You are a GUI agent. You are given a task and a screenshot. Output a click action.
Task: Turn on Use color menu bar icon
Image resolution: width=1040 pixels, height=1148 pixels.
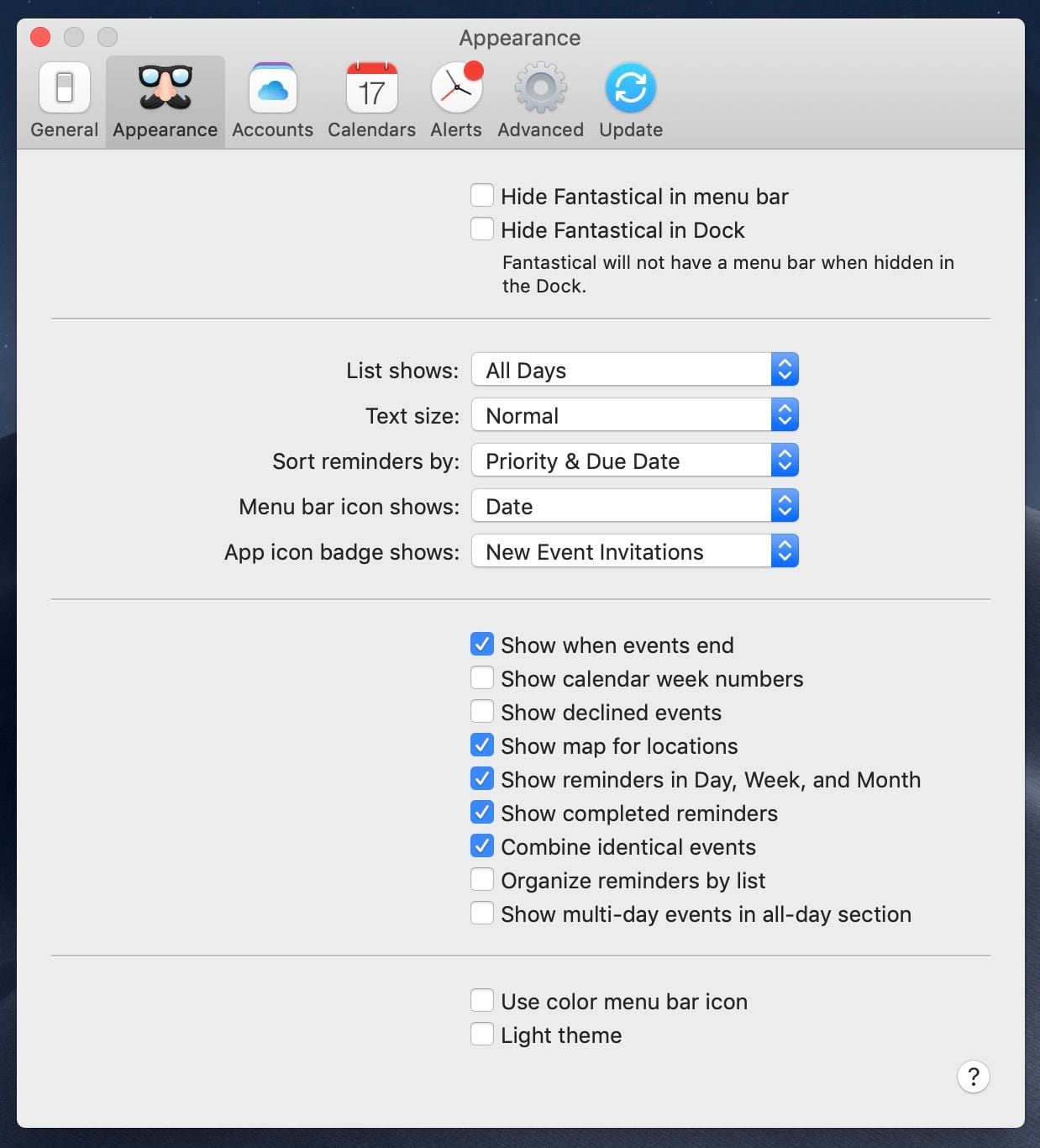(482, 1001)
